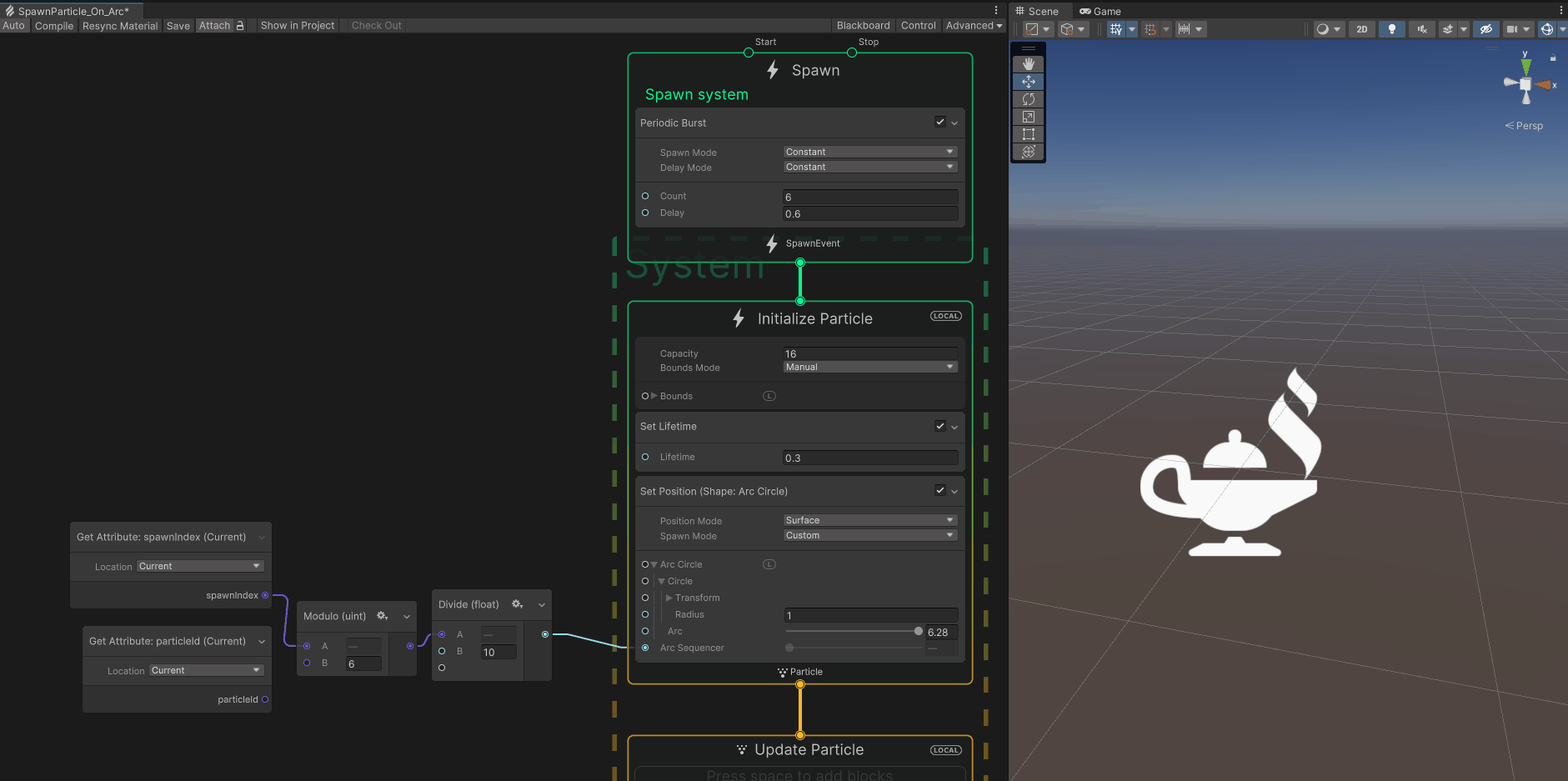Select the Rotate tool in Scene view
Screen dimensions: 1568x781
(1029, 99)
